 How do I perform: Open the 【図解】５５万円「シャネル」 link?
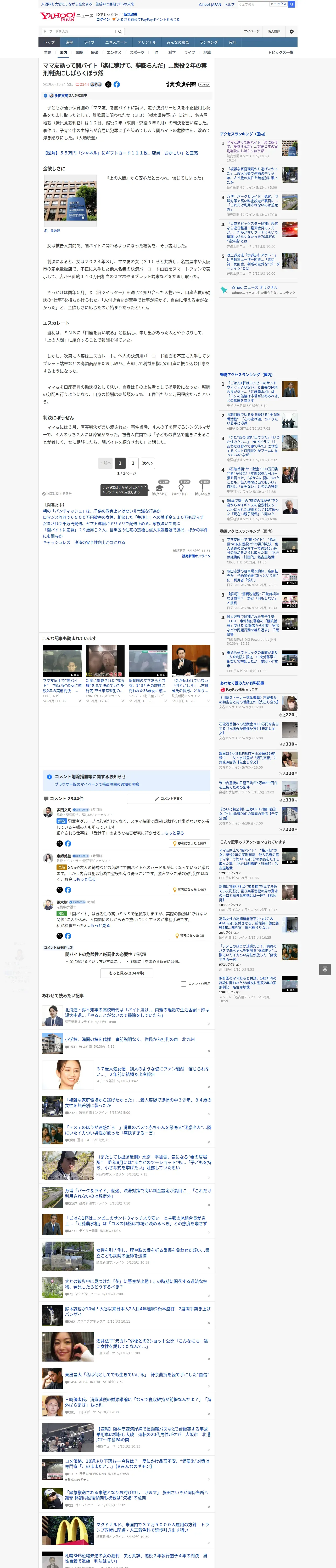tap(120, 153)
